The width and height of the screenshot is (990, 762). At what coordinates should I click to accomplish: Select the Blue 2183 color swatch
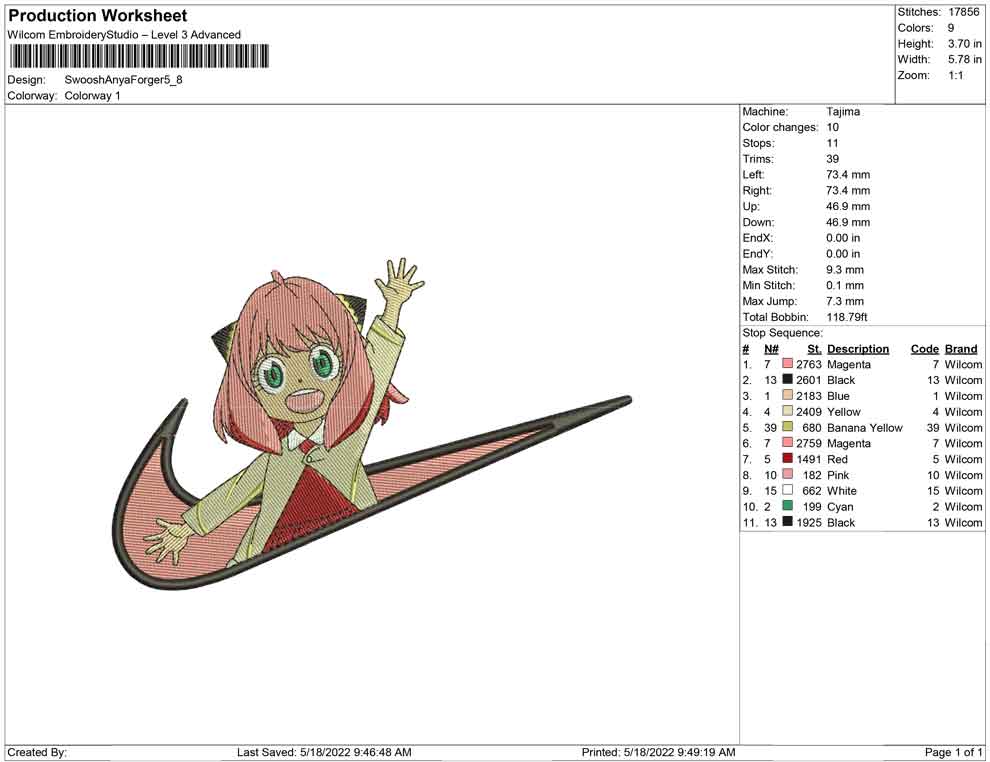[x=787, y=395]
